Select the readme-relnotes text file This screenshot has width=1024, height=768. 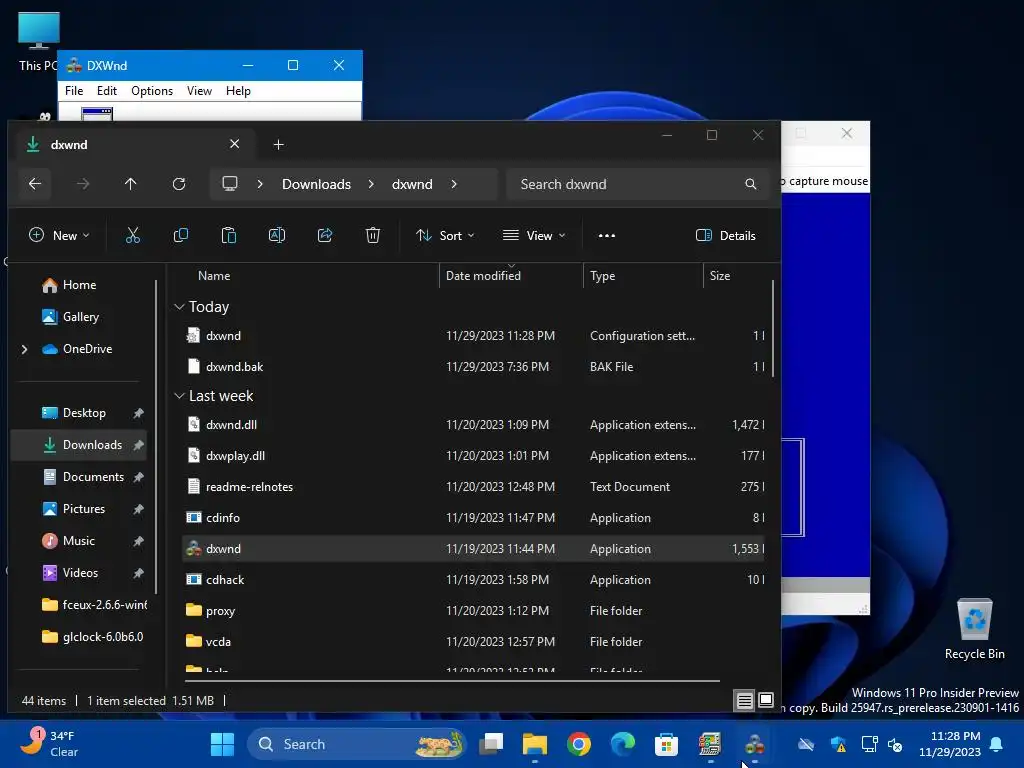pos(473,487)
